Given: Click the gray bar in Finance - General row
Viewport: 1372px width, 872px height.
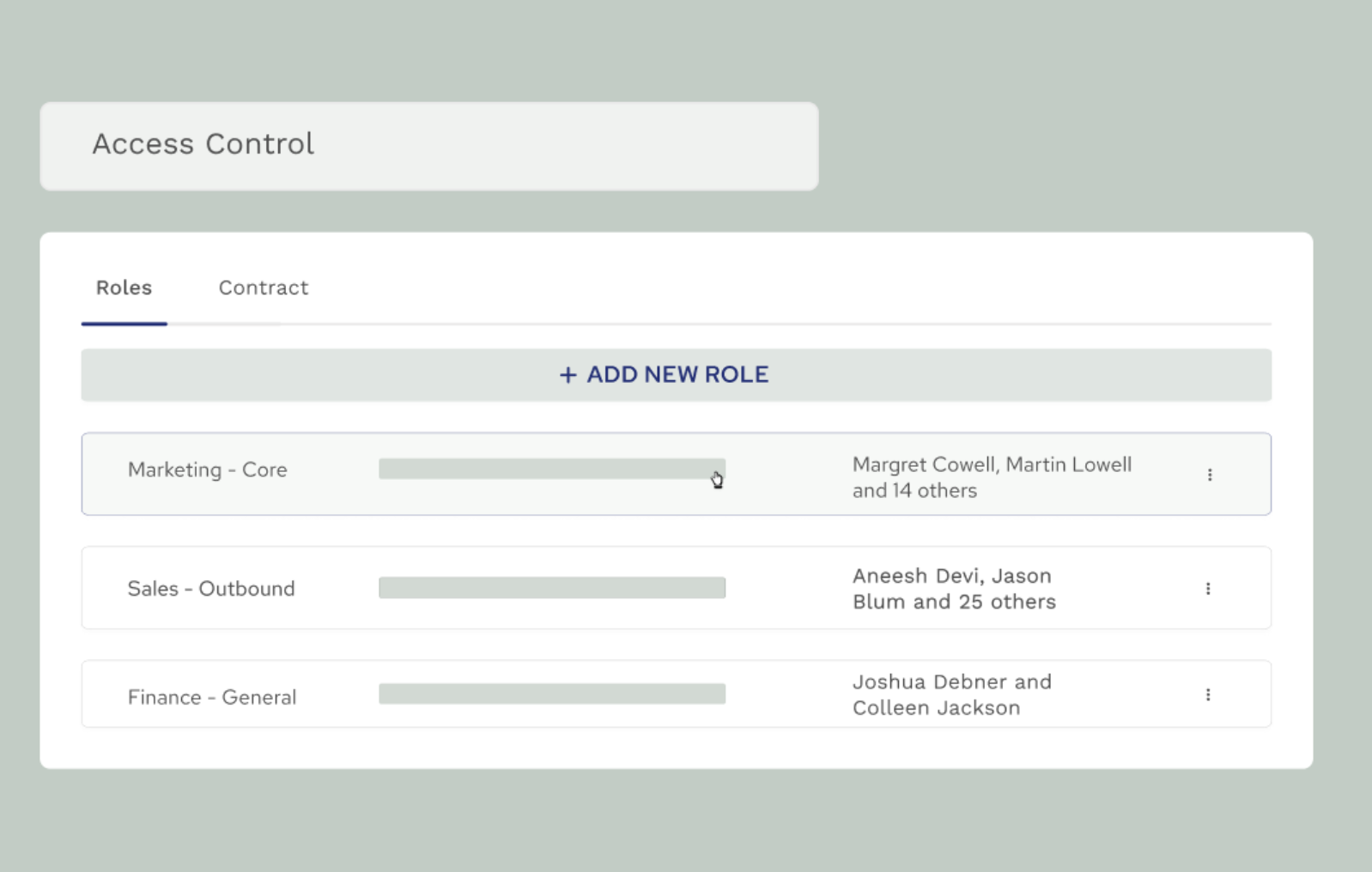Looking at the screenshot, I should 551,693.
